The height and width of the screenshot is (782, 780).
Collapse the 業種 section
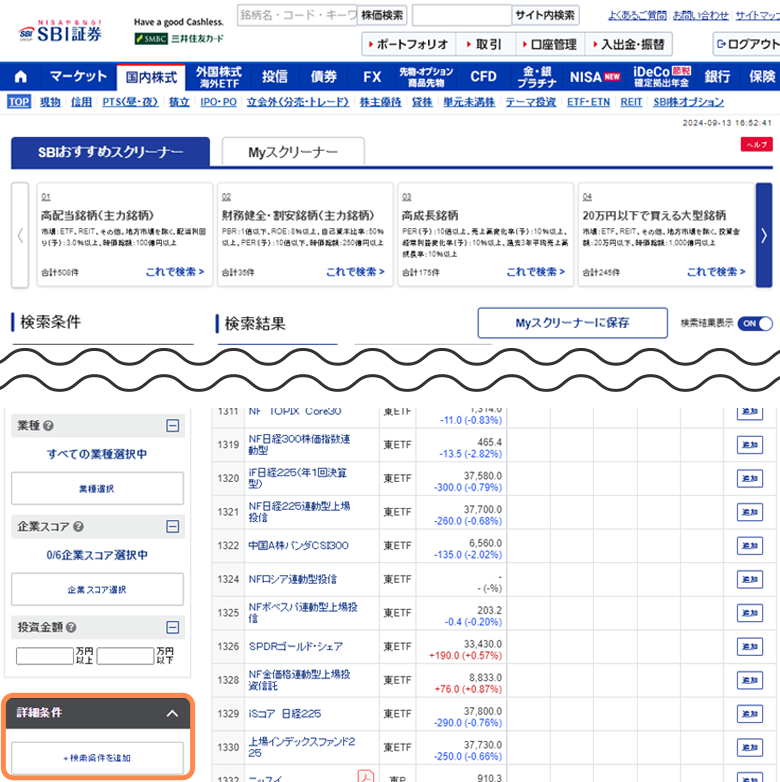pyautogui.click(x=173, y=425)
